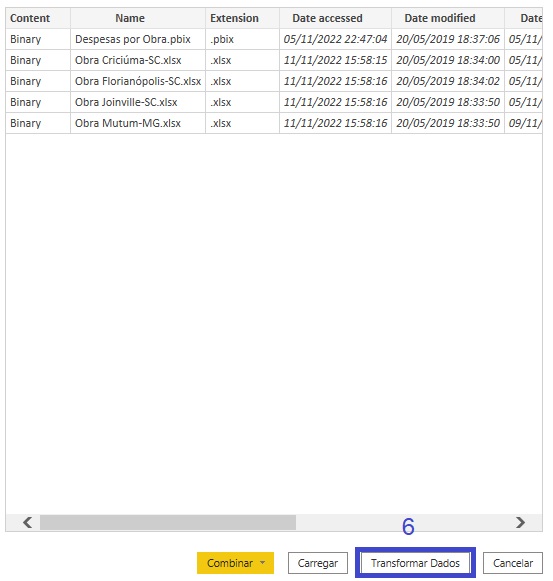Select the Date accessed column header
Screen dimensions: 553x581
pyautogui.click(x=335, y=18)
